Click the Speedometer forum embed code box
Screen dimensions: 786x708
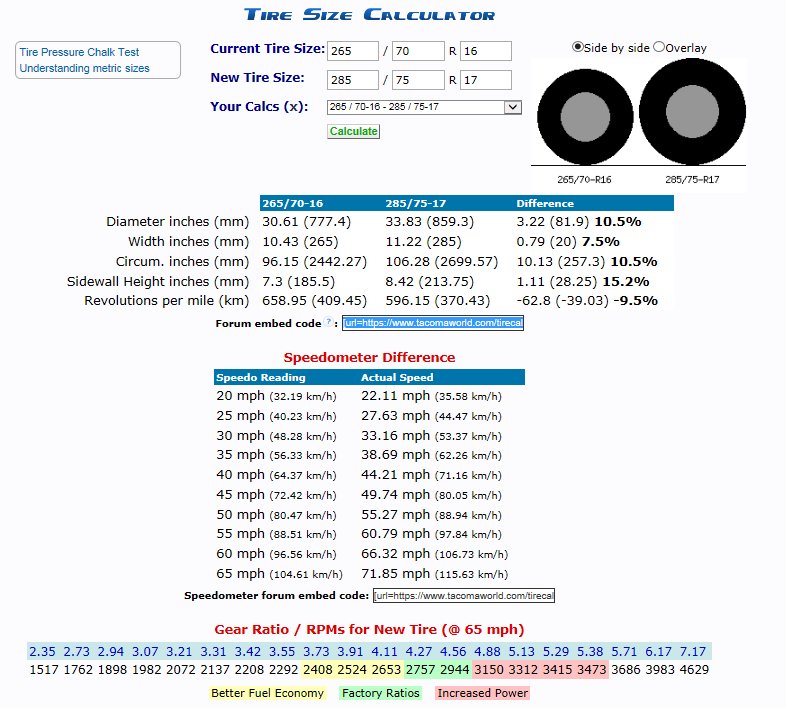pyautogui.click(x=464, y=596)
